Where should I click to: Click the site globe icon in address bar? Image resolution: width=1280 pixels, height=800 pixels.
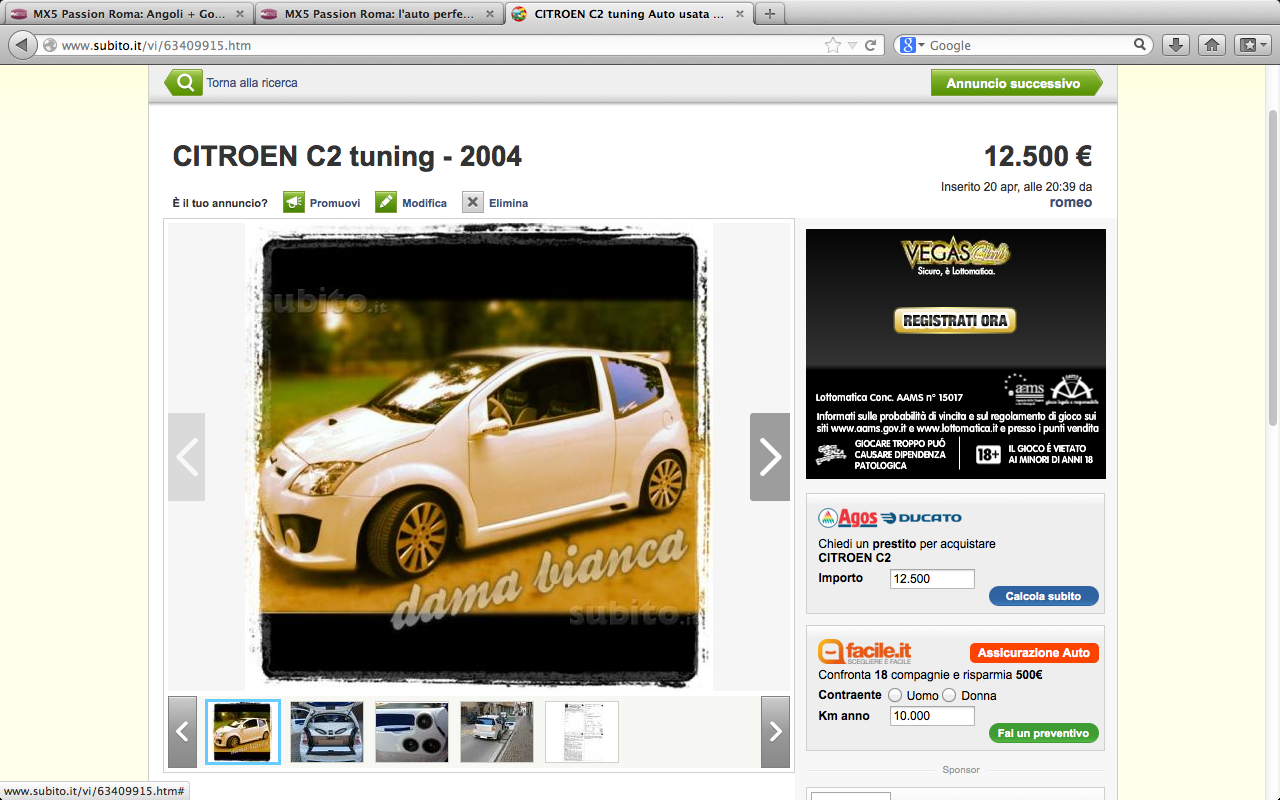(x=50, y=45)
